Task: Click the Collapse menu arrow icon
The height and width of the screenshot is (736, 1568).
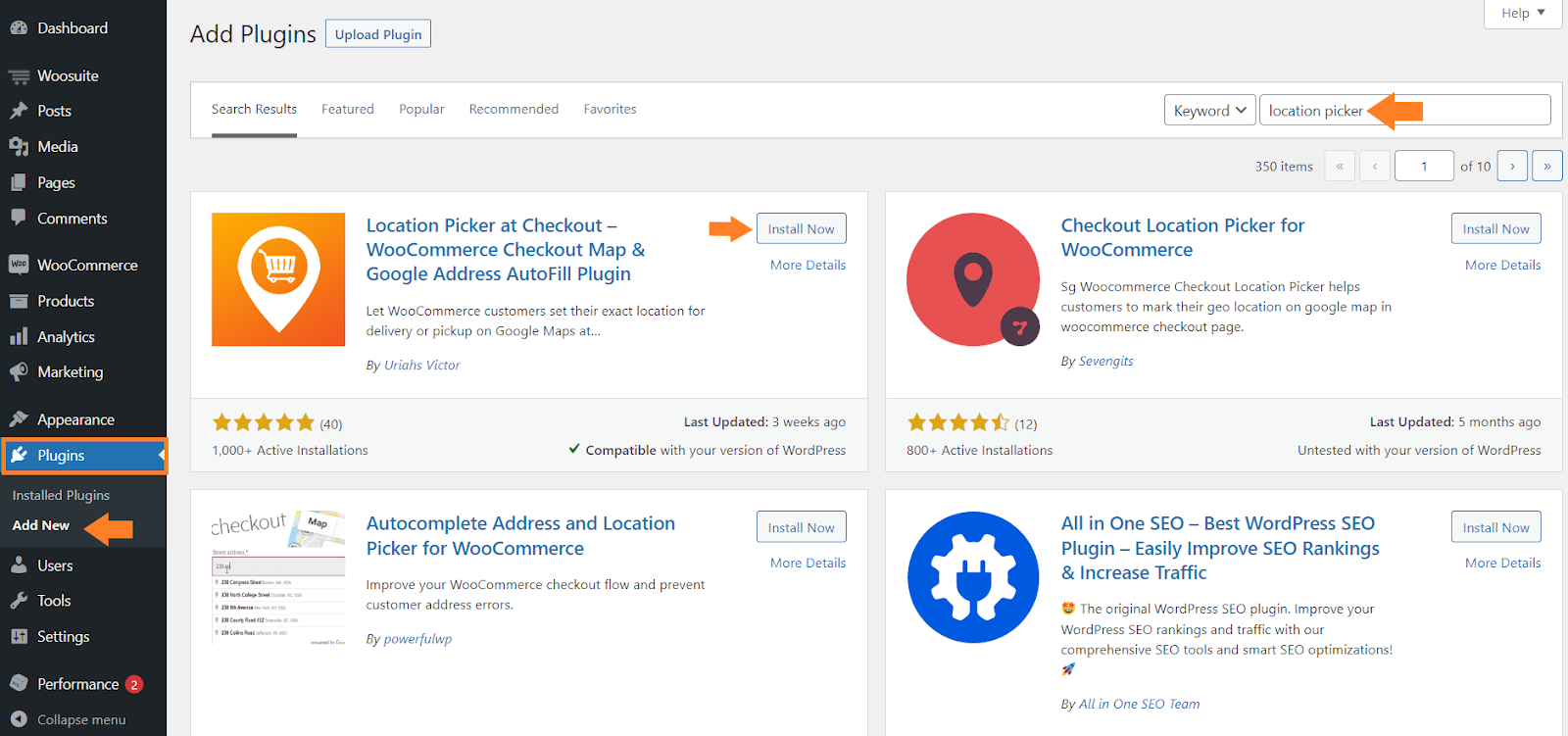Action: (x=19, y=719)
